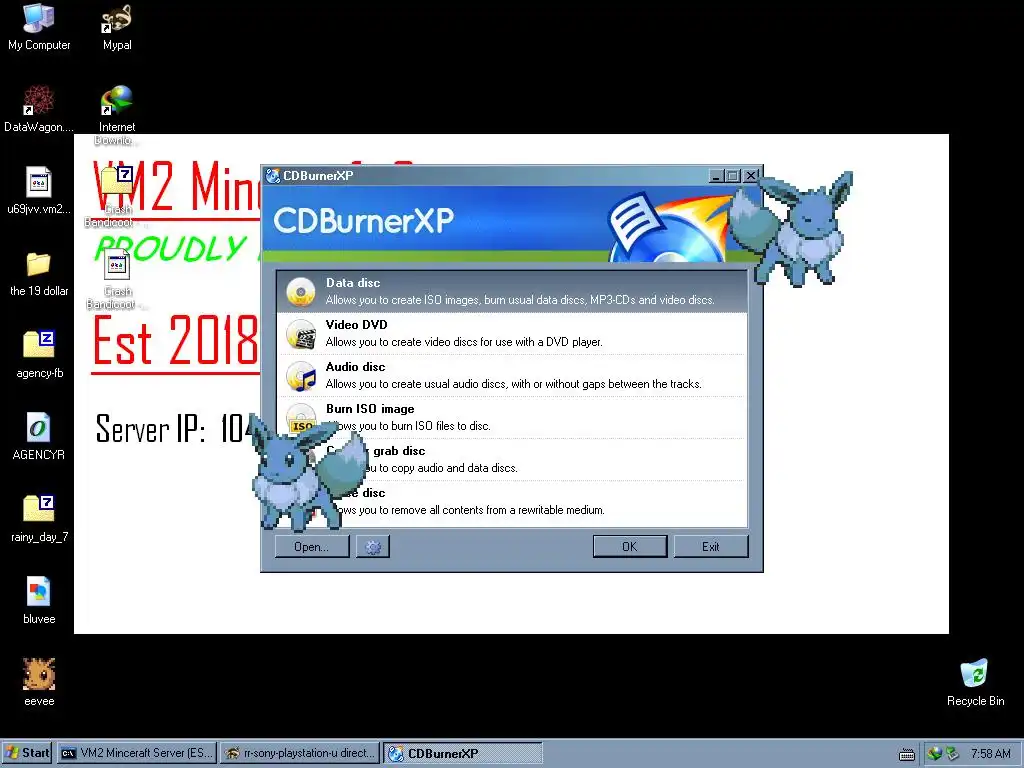Viewport: 1024px width, 768px height.
Task: Select the eevee desktop icon
Action: pyautogui.click(x=39, y=674)
